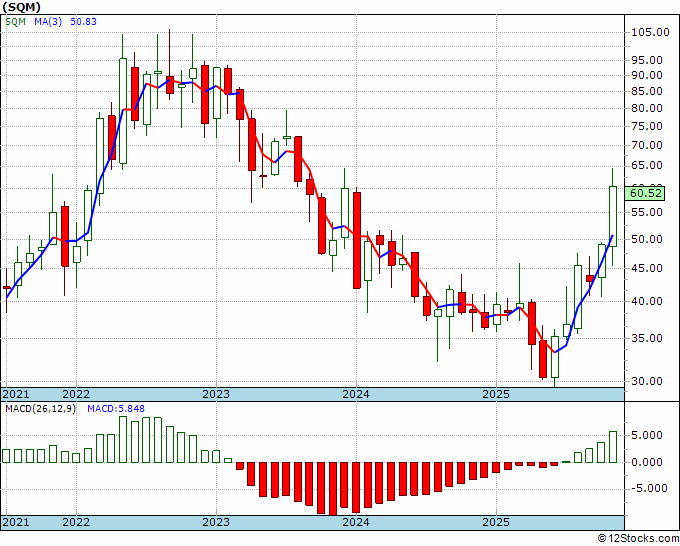
Task: Click the 35.00 price axis label
Action: pyautogui.click(x=647, y=339)
